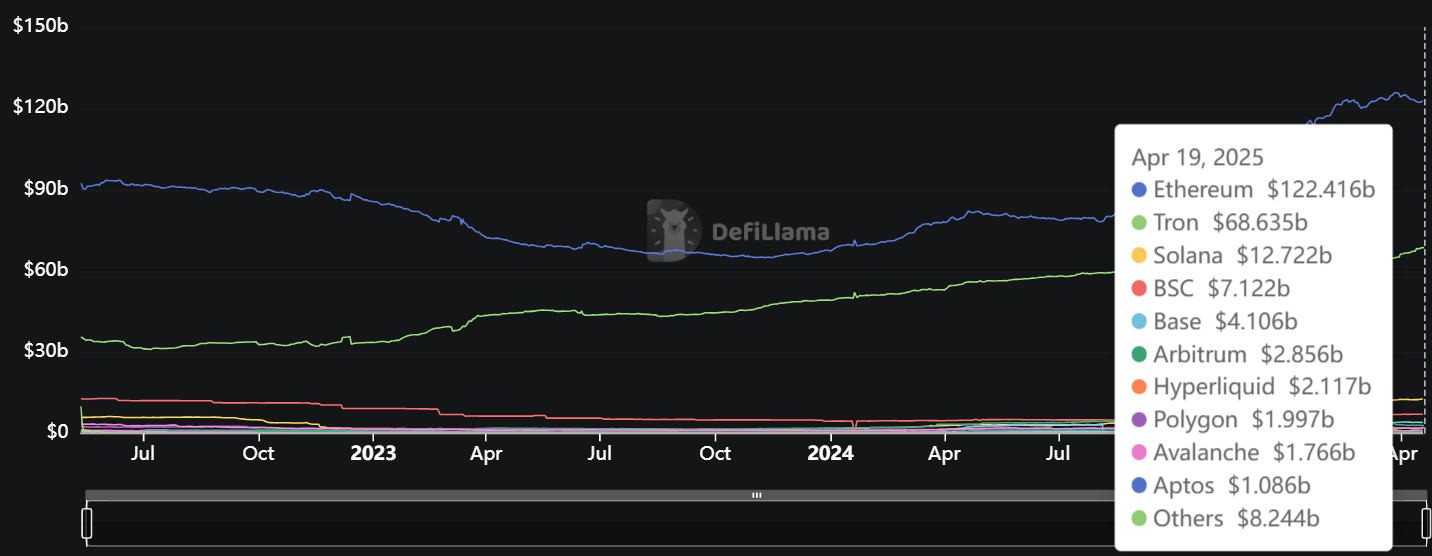The width and height of the screenshot is (1432, 556).
Task: Click the $150b y-axis label
Action: tap(40, 27)
